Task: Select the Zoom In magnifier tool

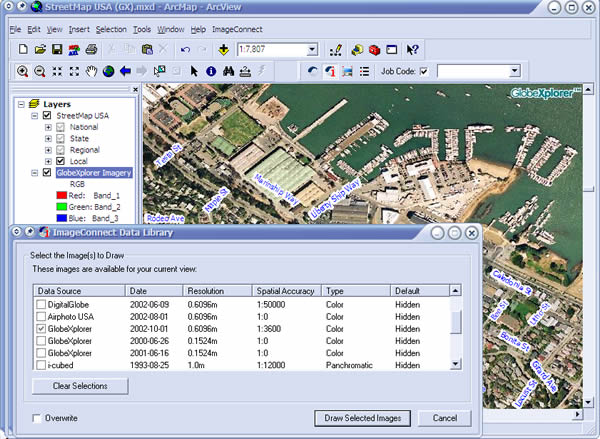Action: 23,71
